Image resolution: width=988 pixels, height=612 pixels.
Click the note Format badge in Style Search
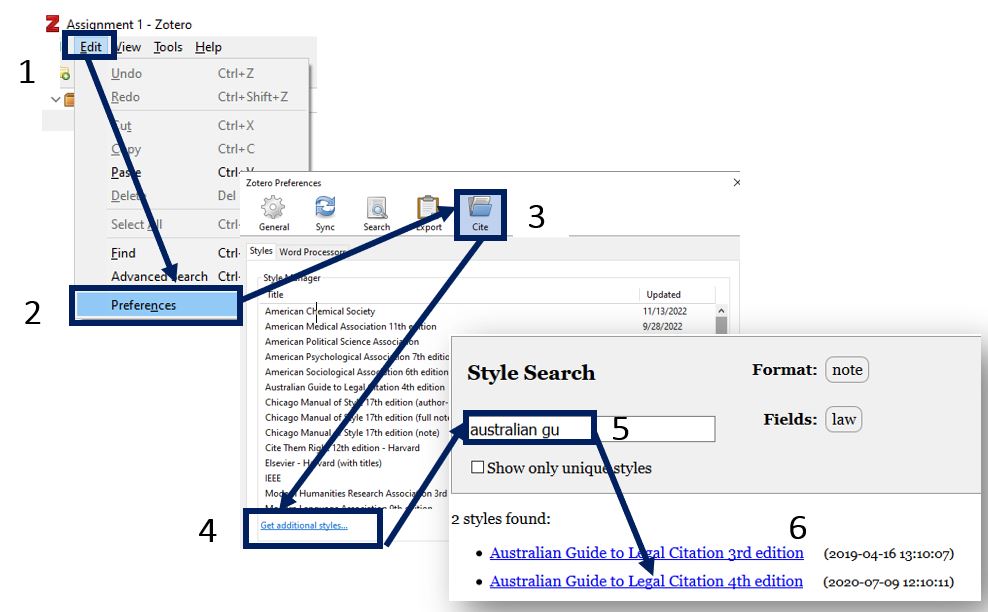(846, 369)
